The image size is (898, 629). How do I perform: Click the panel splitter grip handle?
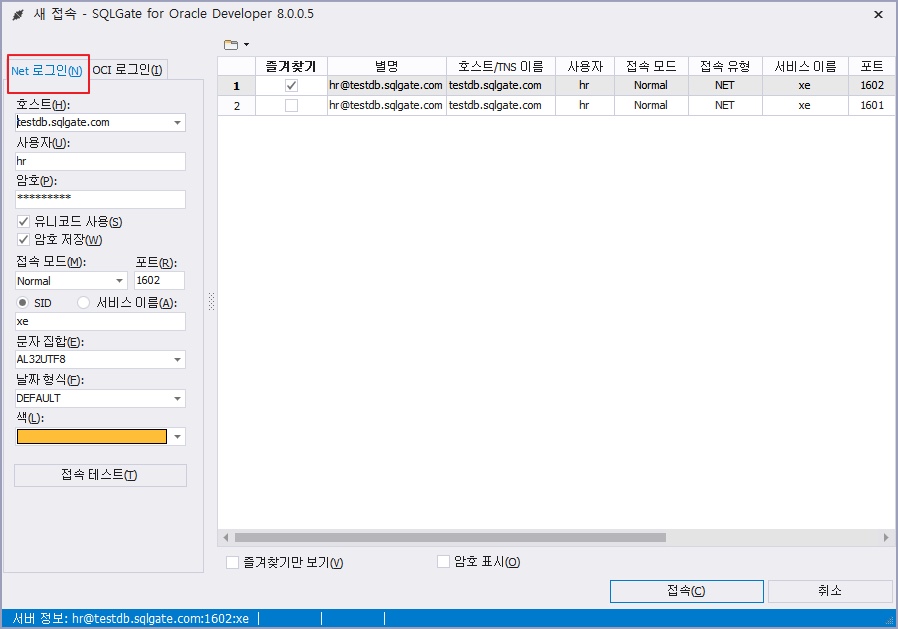211,302
